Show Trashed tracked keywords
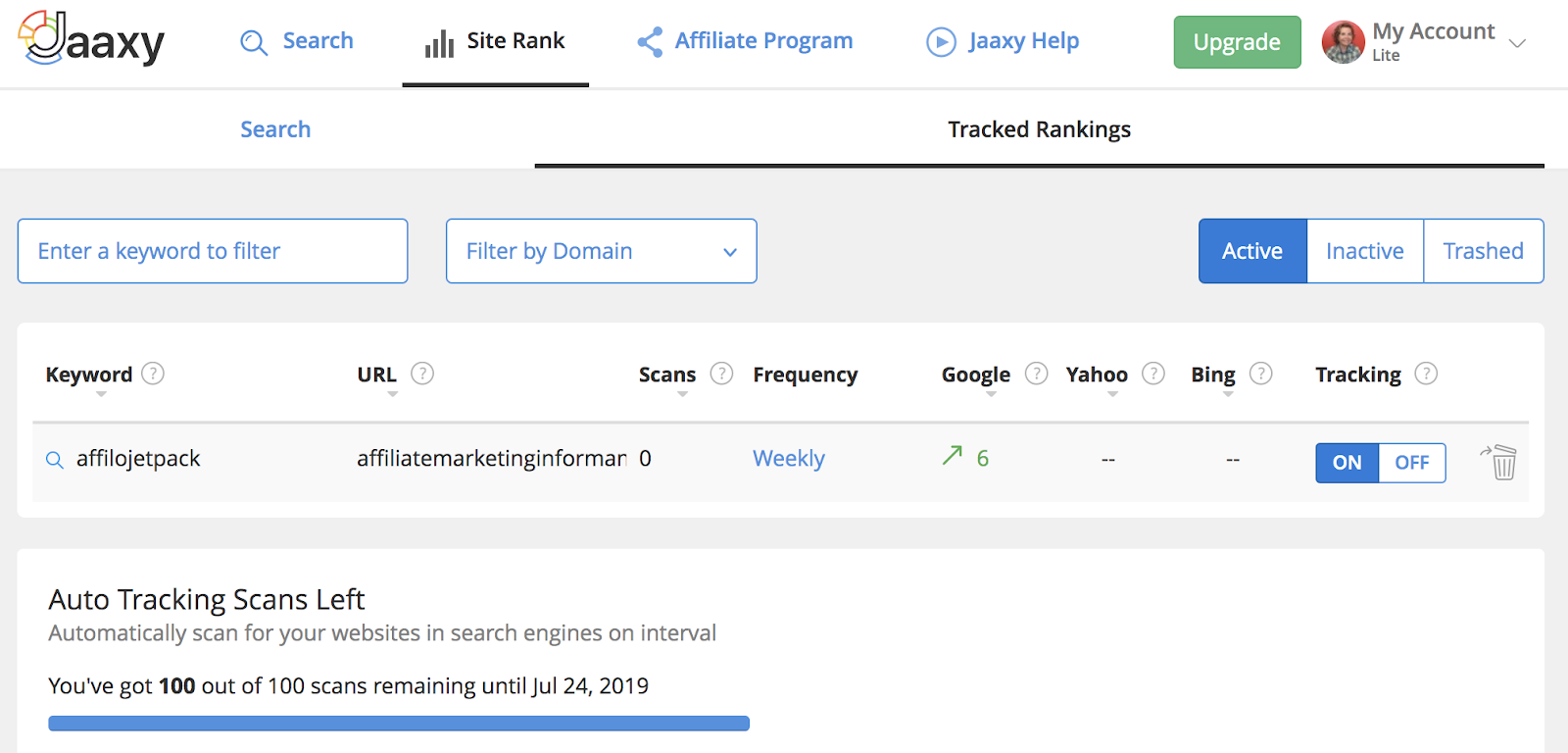The image size is (1568, 753). (x=1484, y=251)
